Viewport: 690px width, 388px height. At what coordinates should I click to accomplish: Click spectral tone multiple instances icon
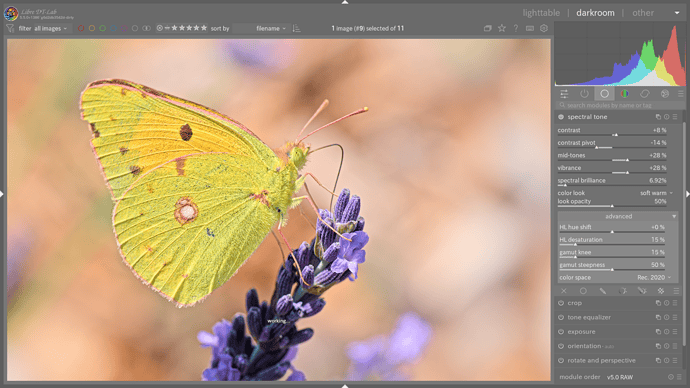[x=658, y=117]
